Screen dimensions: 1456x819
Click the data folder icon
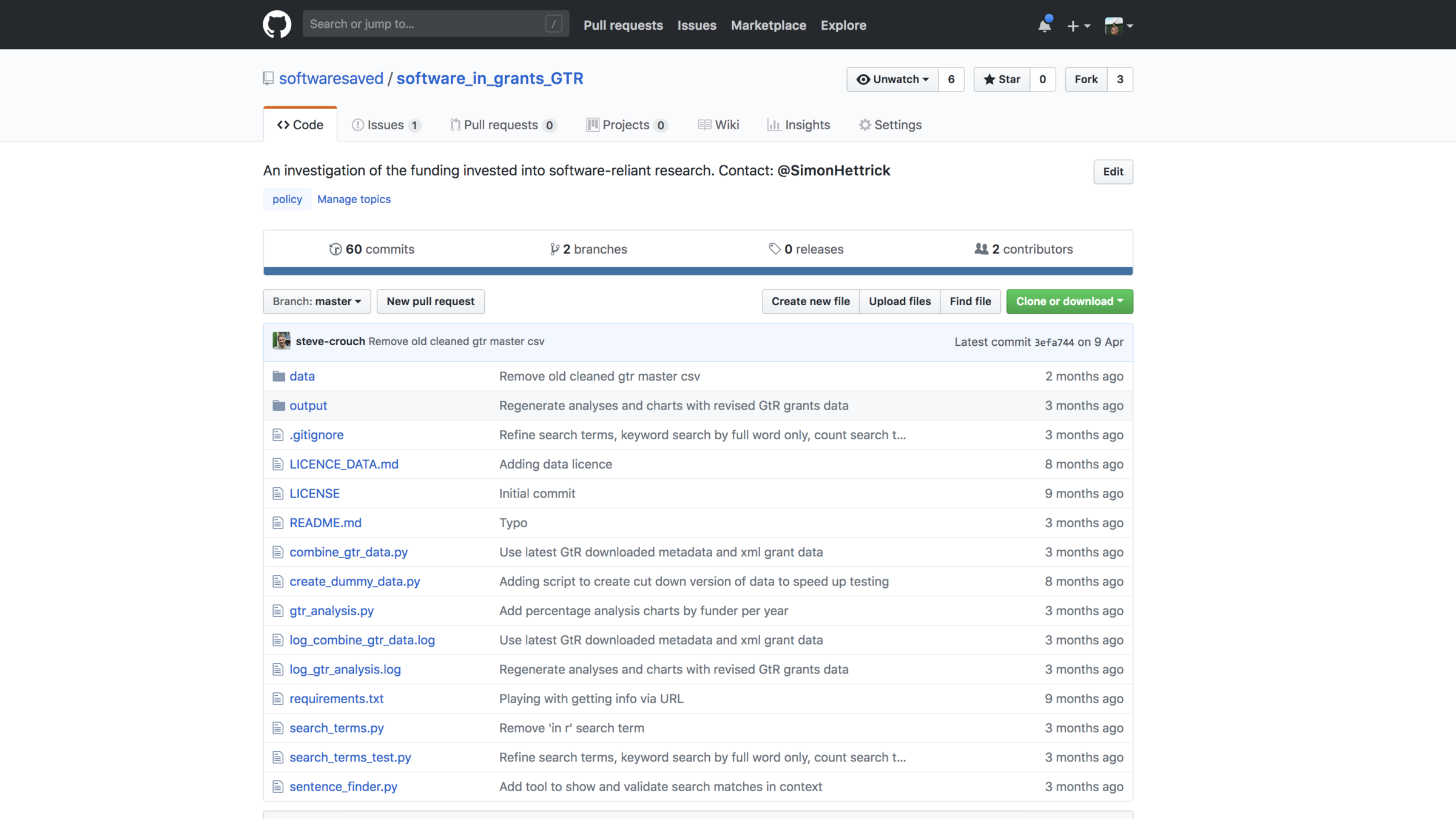[278, 376]
